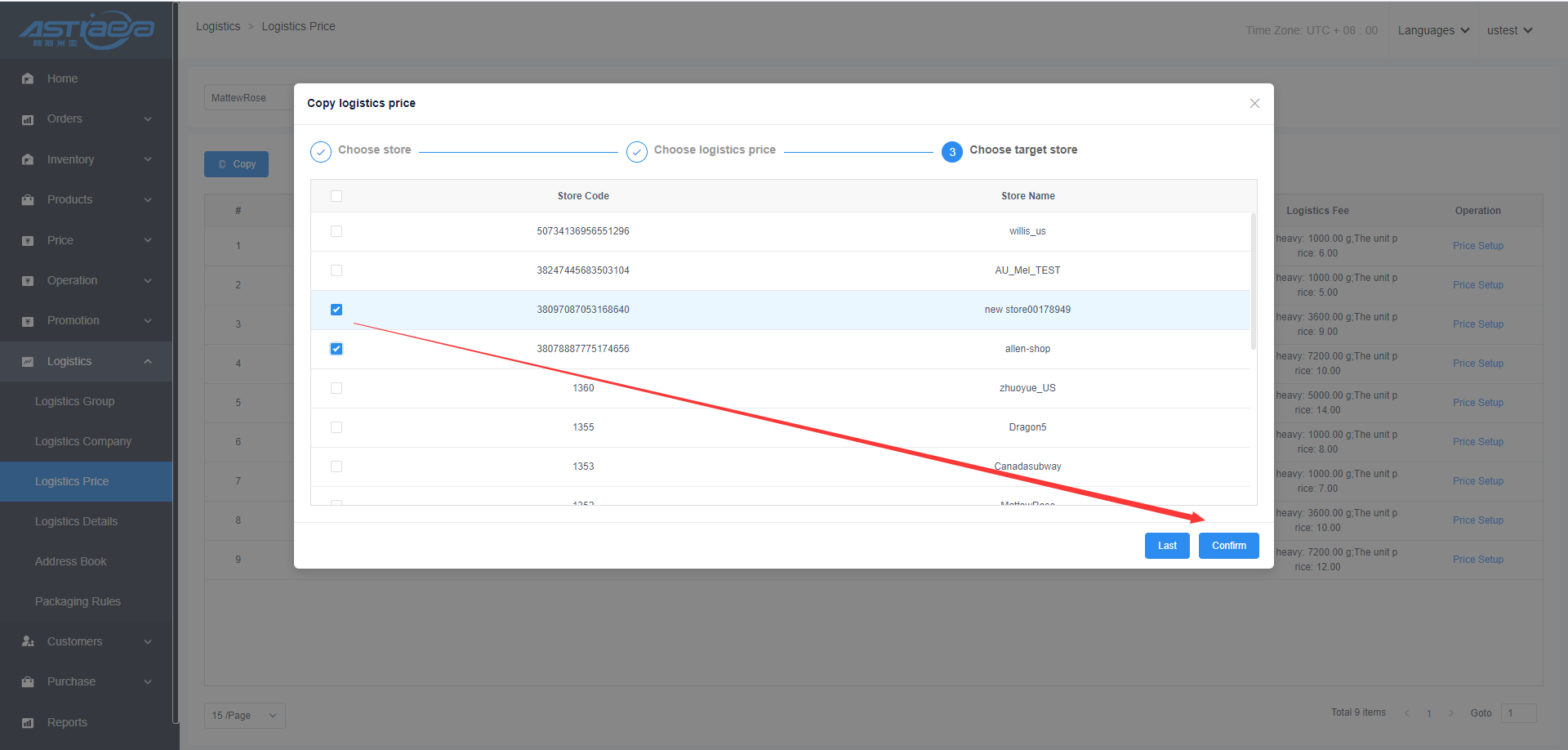
Task: Open the Languages dropdown
Action: (1433, 30)
